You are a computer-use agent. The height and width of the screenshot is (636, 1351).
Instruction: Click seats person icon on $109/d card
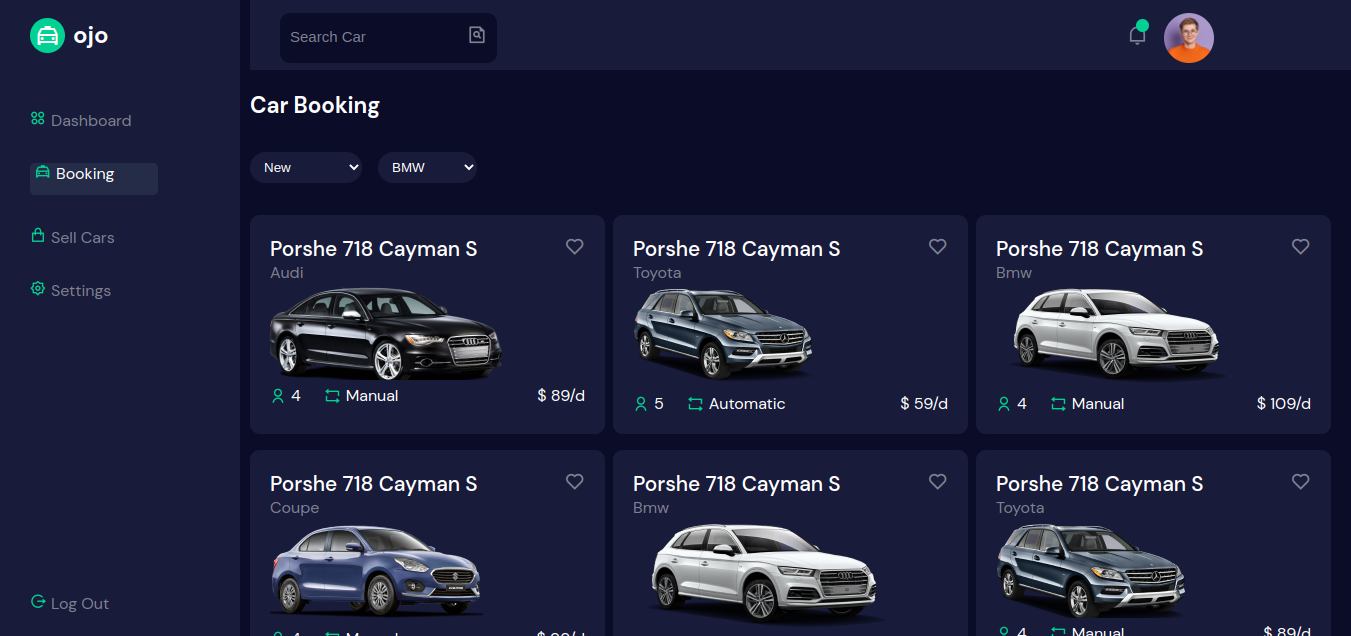[x=1004, y=405]
